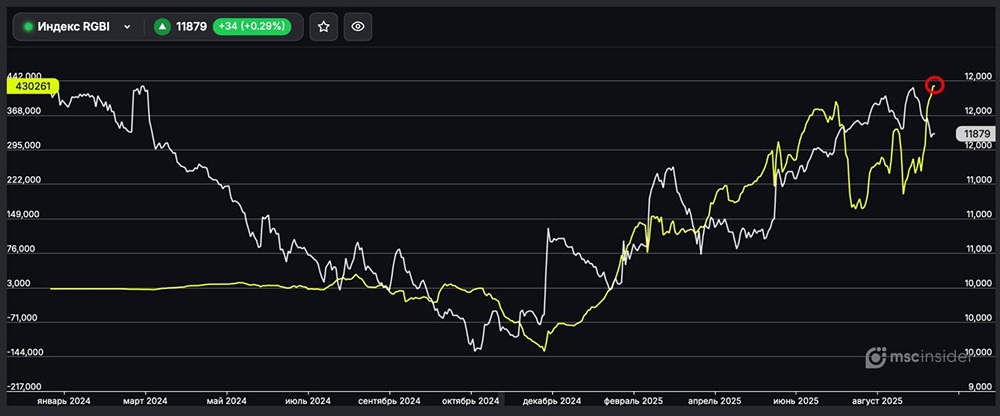Add Индекс RGBI to favorites with star icon
Viewport: 1000px width, 416px height.
point(323,27)
